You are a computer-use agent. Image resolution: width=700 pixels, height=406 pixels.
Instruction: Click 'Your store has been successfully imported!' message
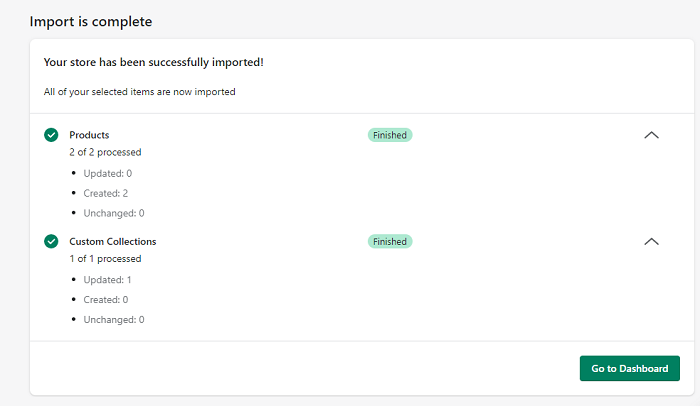pyautogui.click(x=154, y=62)
